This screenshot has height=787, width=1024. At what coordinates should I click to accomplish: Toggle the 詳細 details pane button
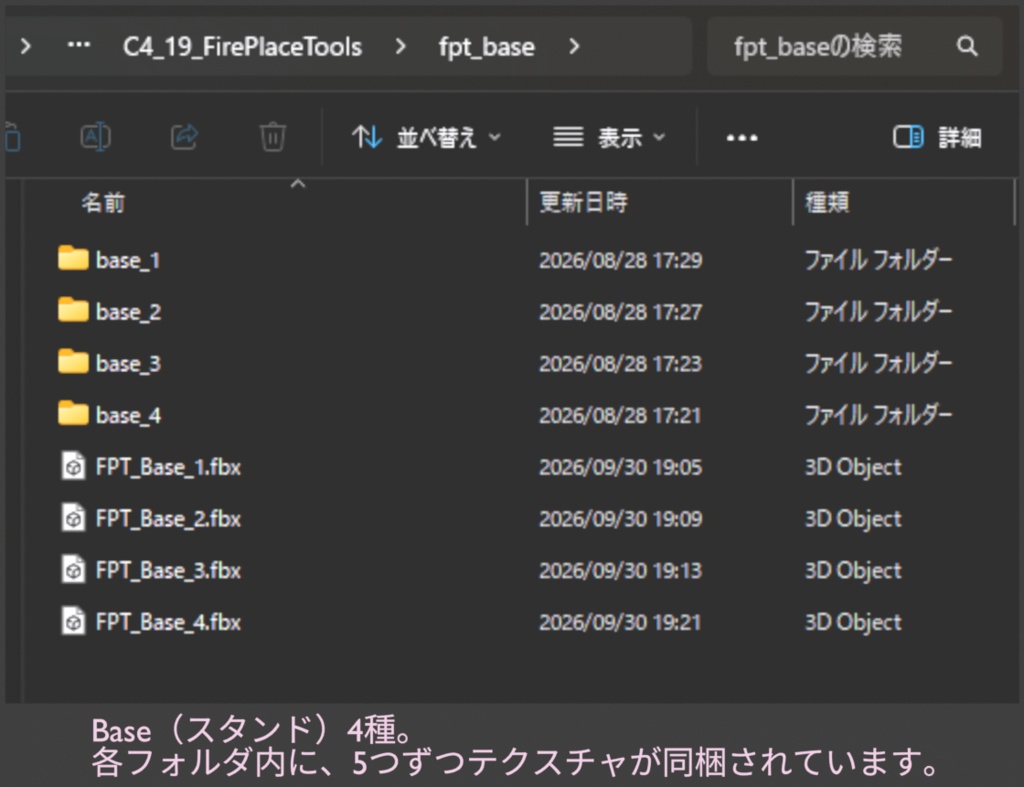coord(937,137)
